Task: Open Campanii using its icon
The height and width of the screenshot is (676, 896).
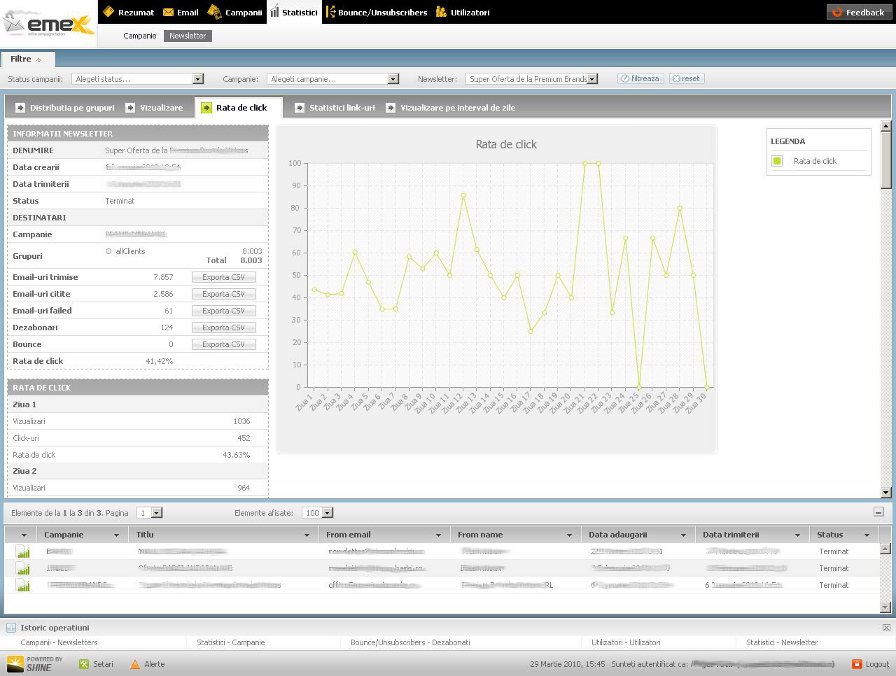Action: 214,11
